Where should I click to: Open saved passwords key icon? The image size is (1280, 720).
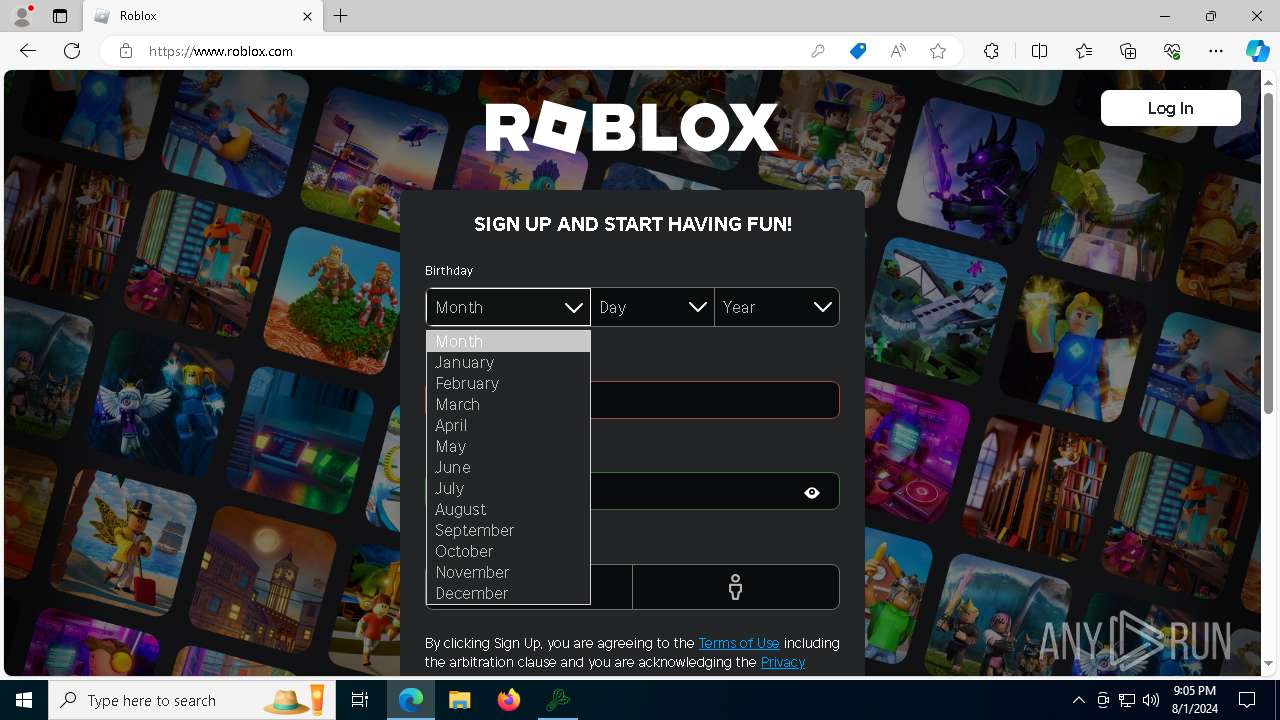pos(818,51)
